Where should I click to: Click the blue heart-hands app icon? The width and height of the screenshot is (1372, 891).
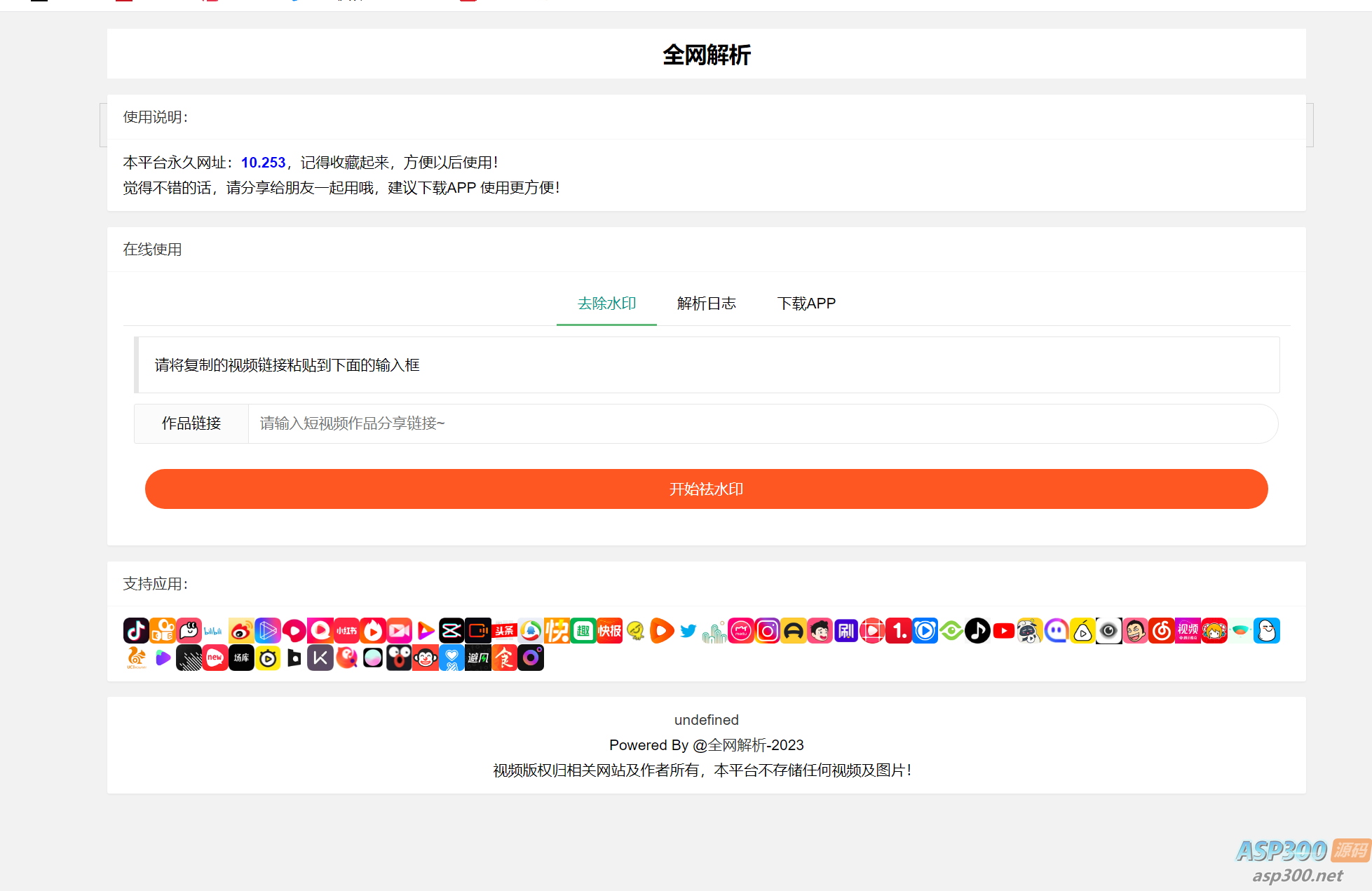(451, 658)
